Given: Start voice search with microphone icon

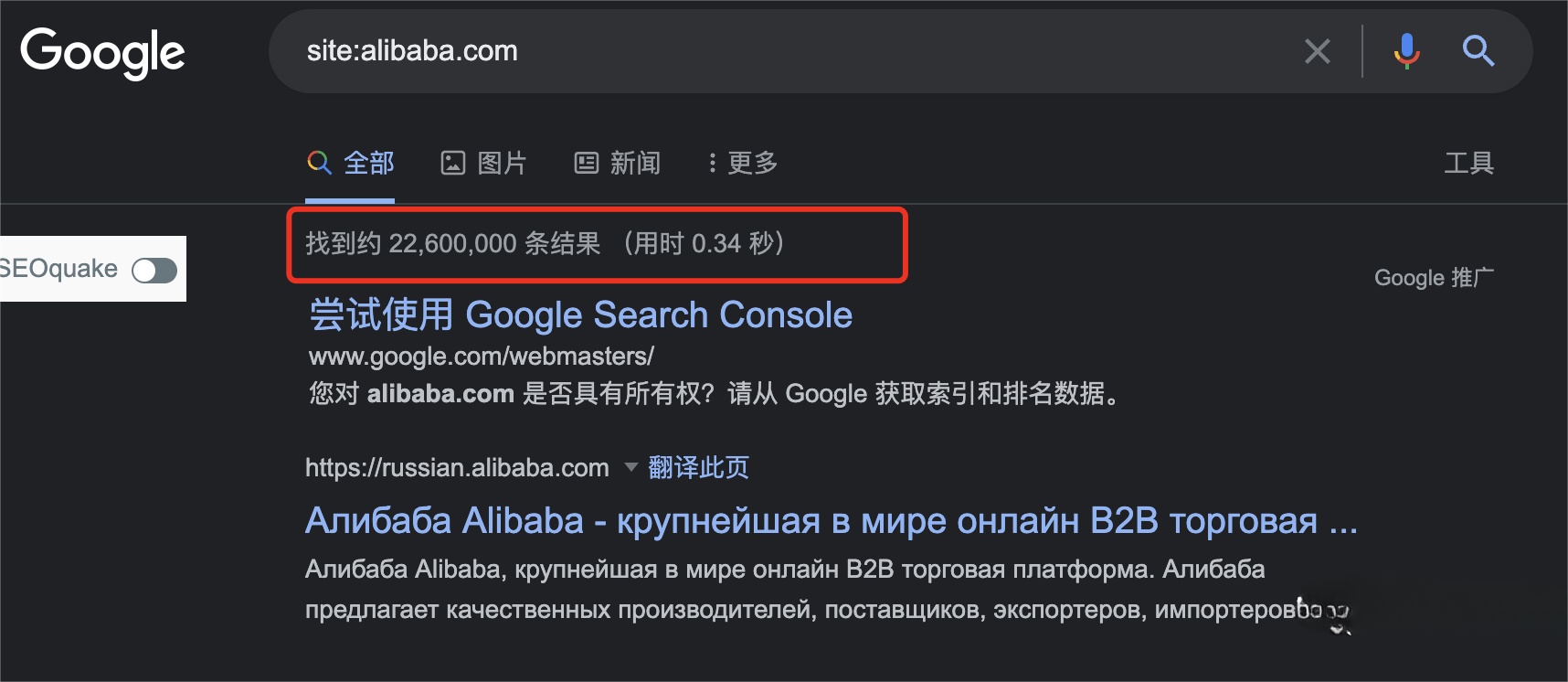Looking at the screenshot, I should click(1406, 51).
